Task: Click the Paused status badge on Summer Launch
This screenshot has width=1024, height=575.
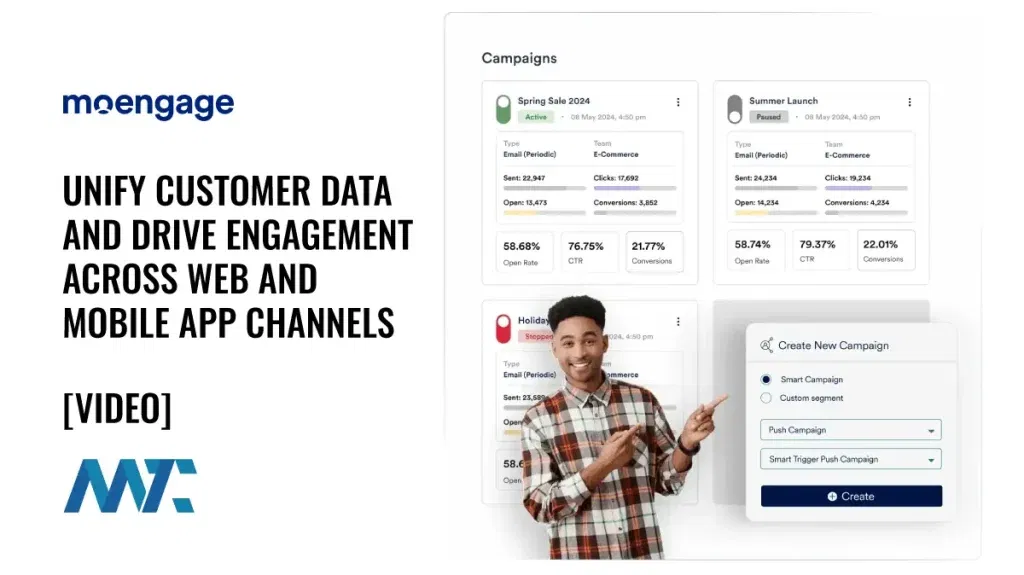Action: click(x=769, y=117)
